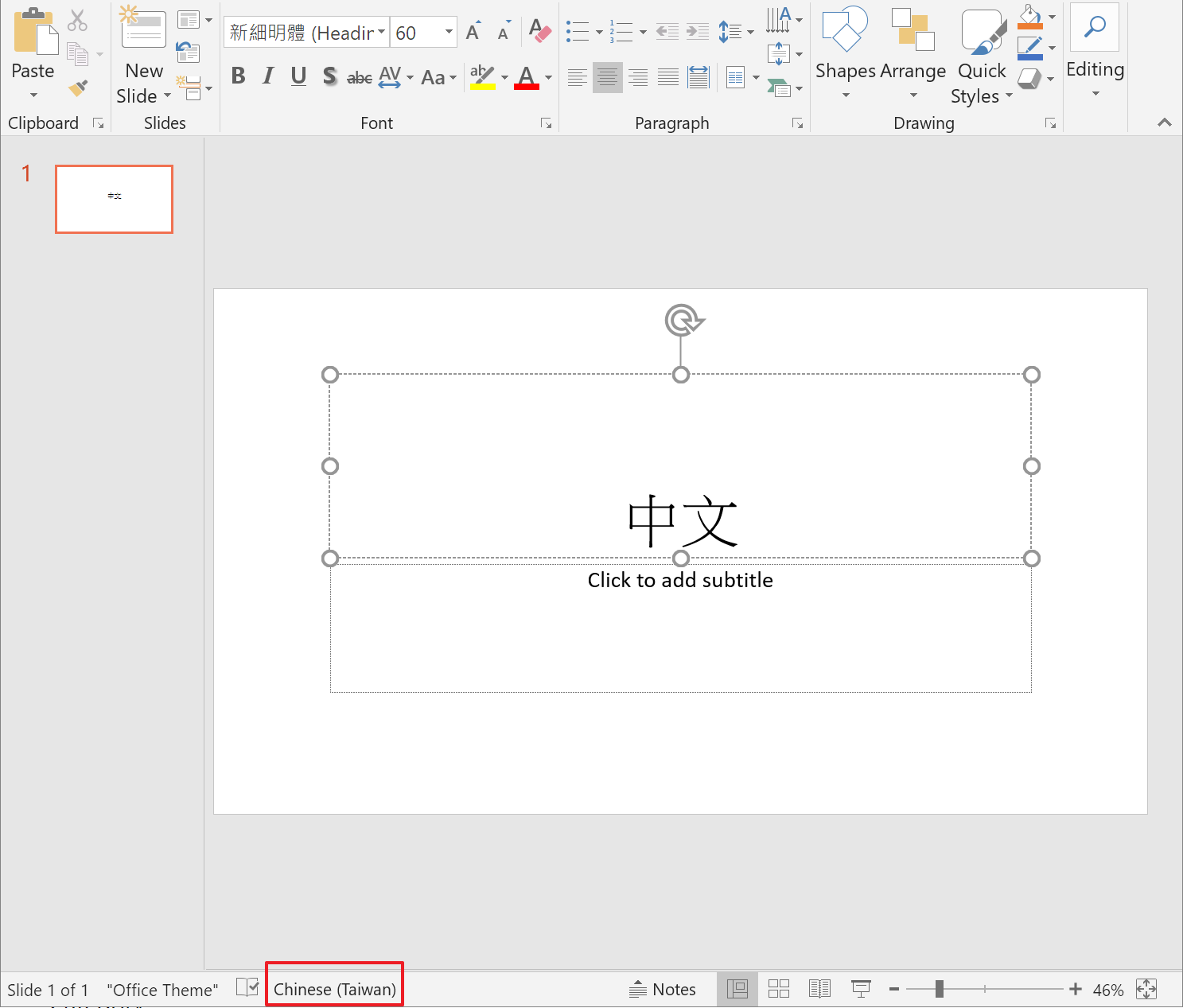
Task: Open the font name dropdown
Action: click(x=381, y=32)
